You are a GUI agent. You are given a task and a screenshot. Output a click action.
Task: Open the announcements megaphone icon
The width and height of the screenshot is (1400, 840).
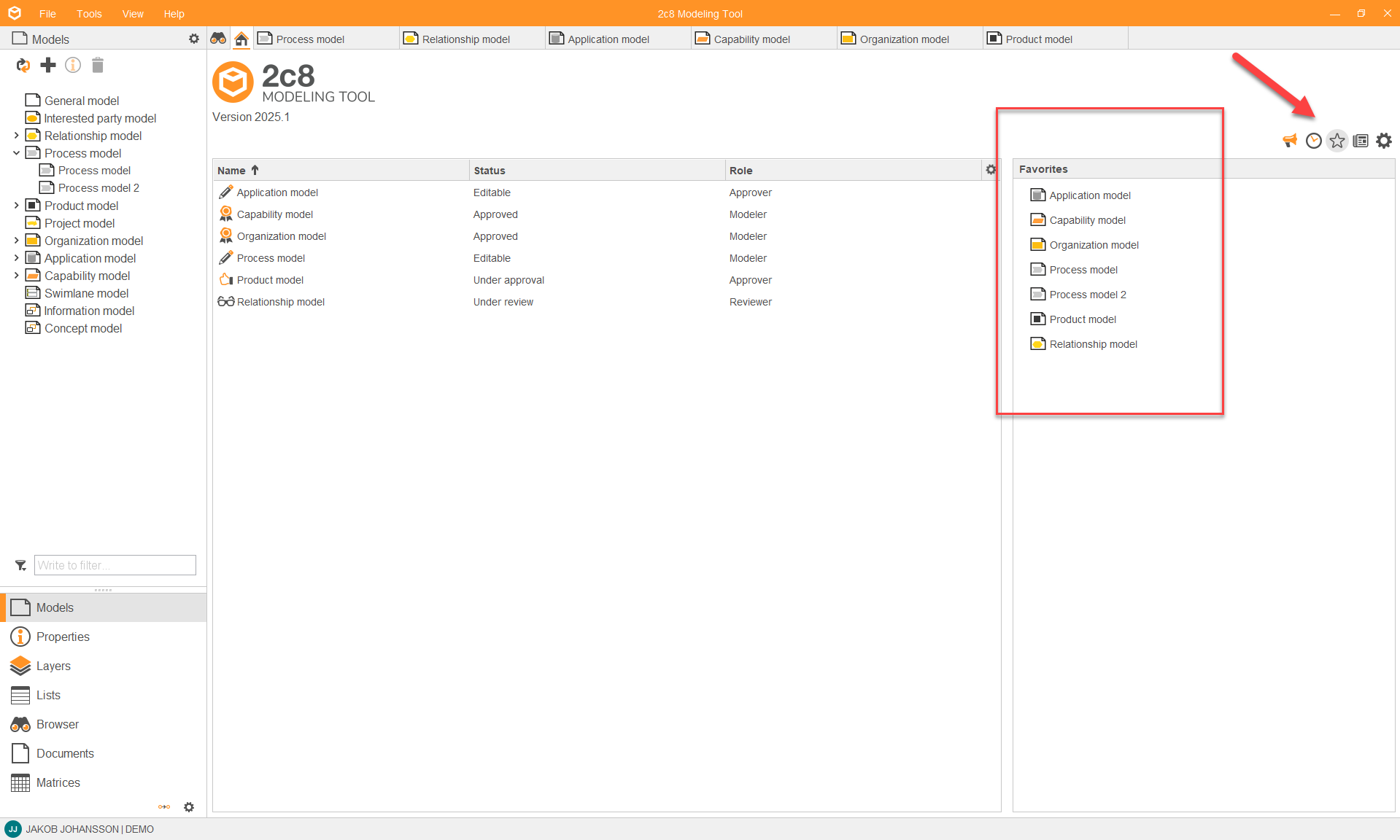(1290, 141)
